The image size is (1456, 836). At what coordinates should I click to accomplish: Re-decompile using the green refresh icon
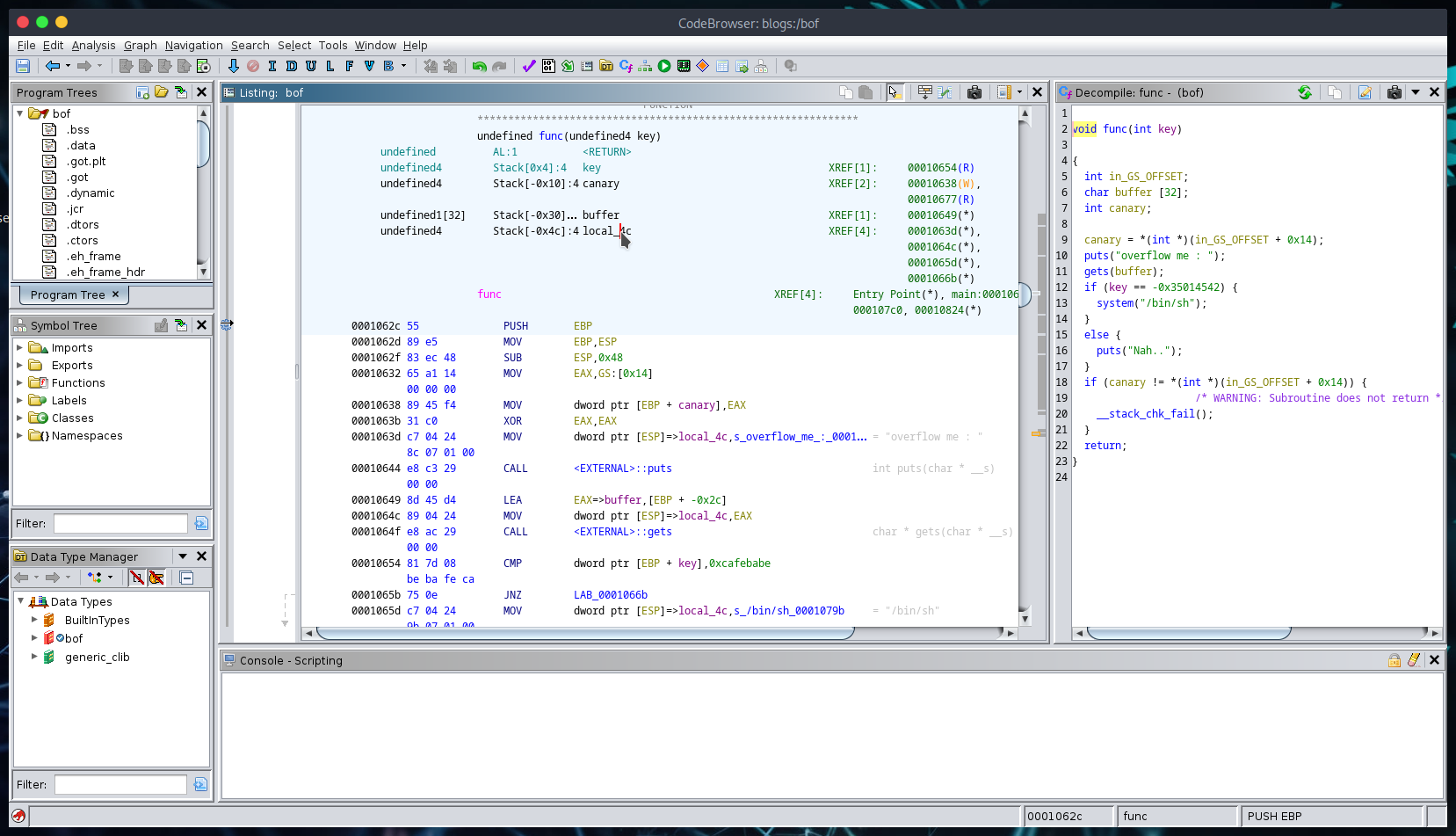click(x=1305, y=92)
